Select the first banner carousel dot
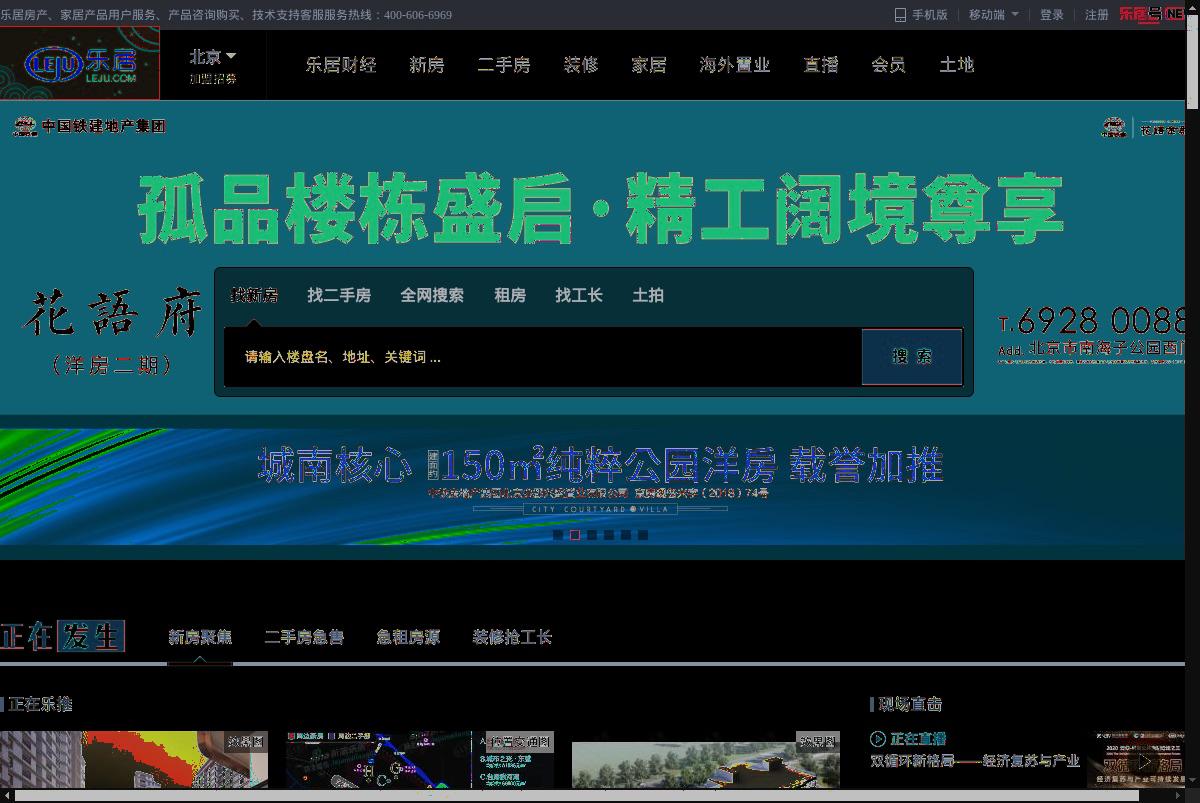 click(558, 535)
